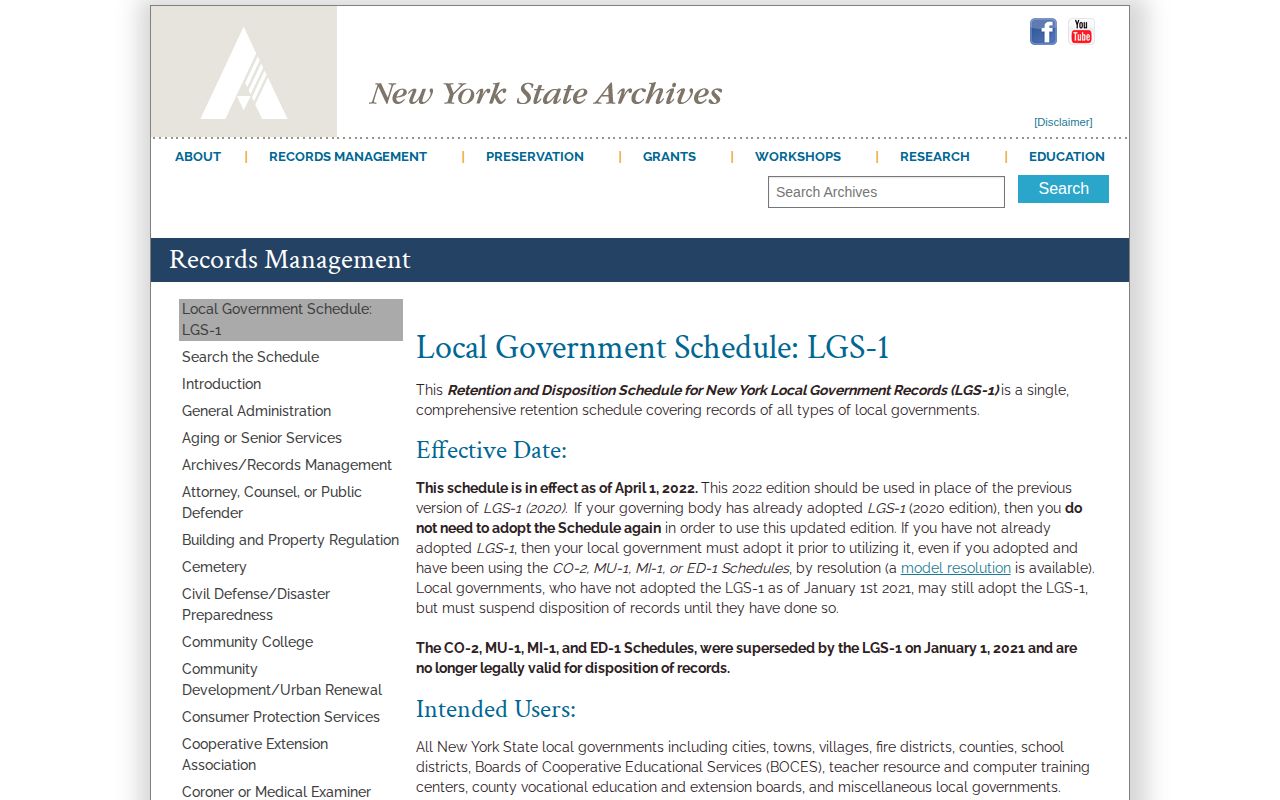Click the blue Search button
The width and height of the screenshot is (1280, 800).
point(1063,189)
